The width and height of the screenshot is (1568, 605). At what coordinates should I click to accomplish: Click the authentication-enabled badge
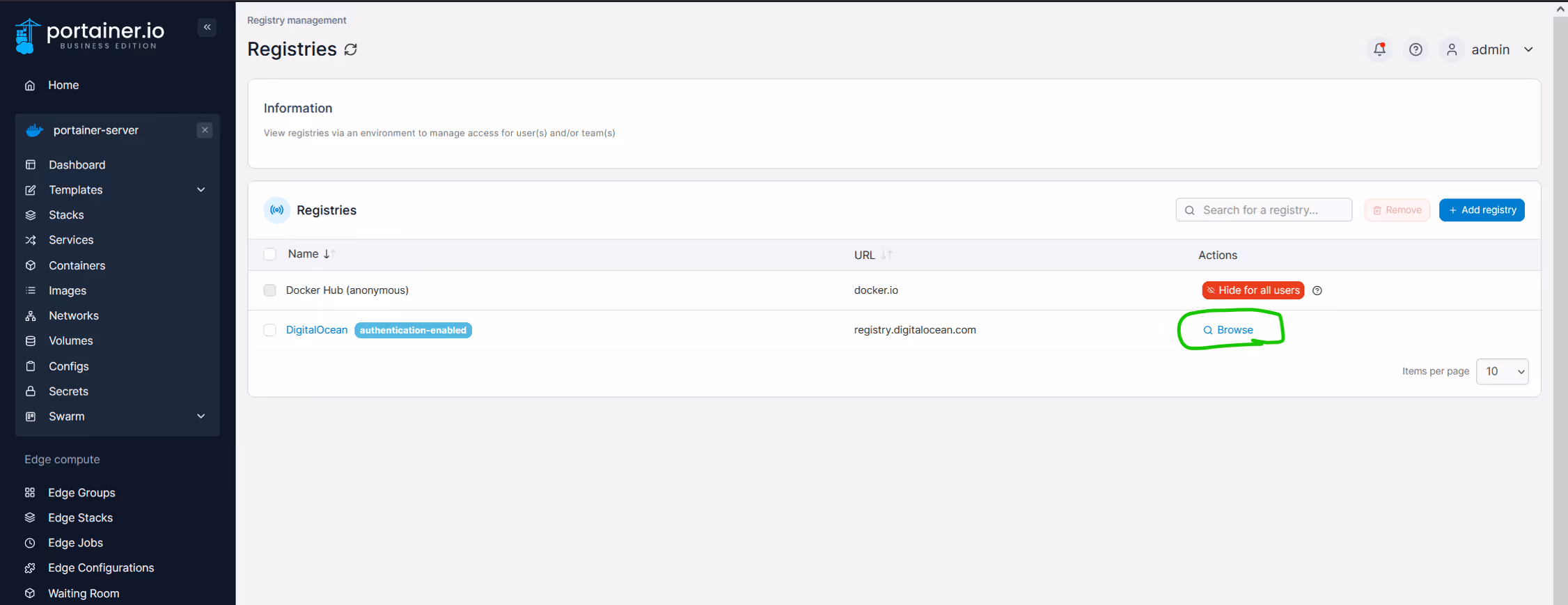point(413,330)
